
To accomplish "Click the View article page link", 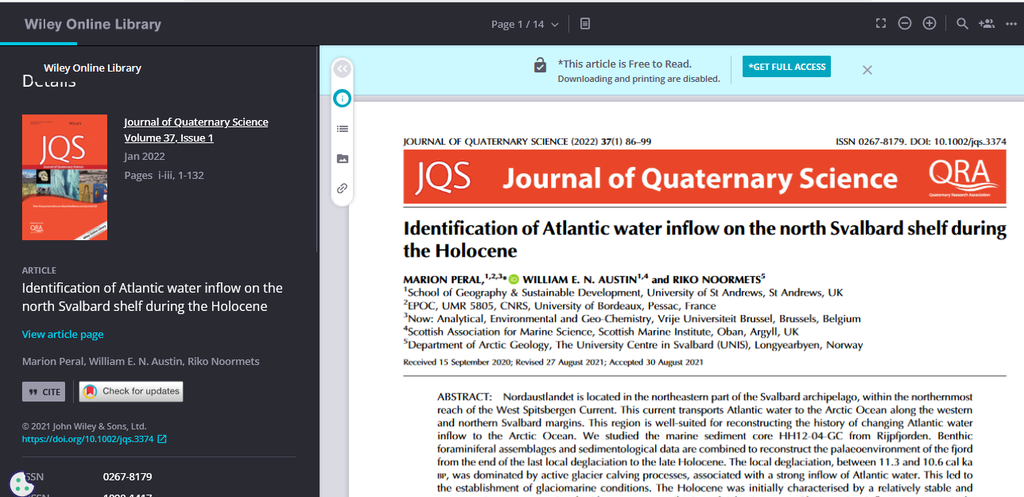I will click(63, 334).
